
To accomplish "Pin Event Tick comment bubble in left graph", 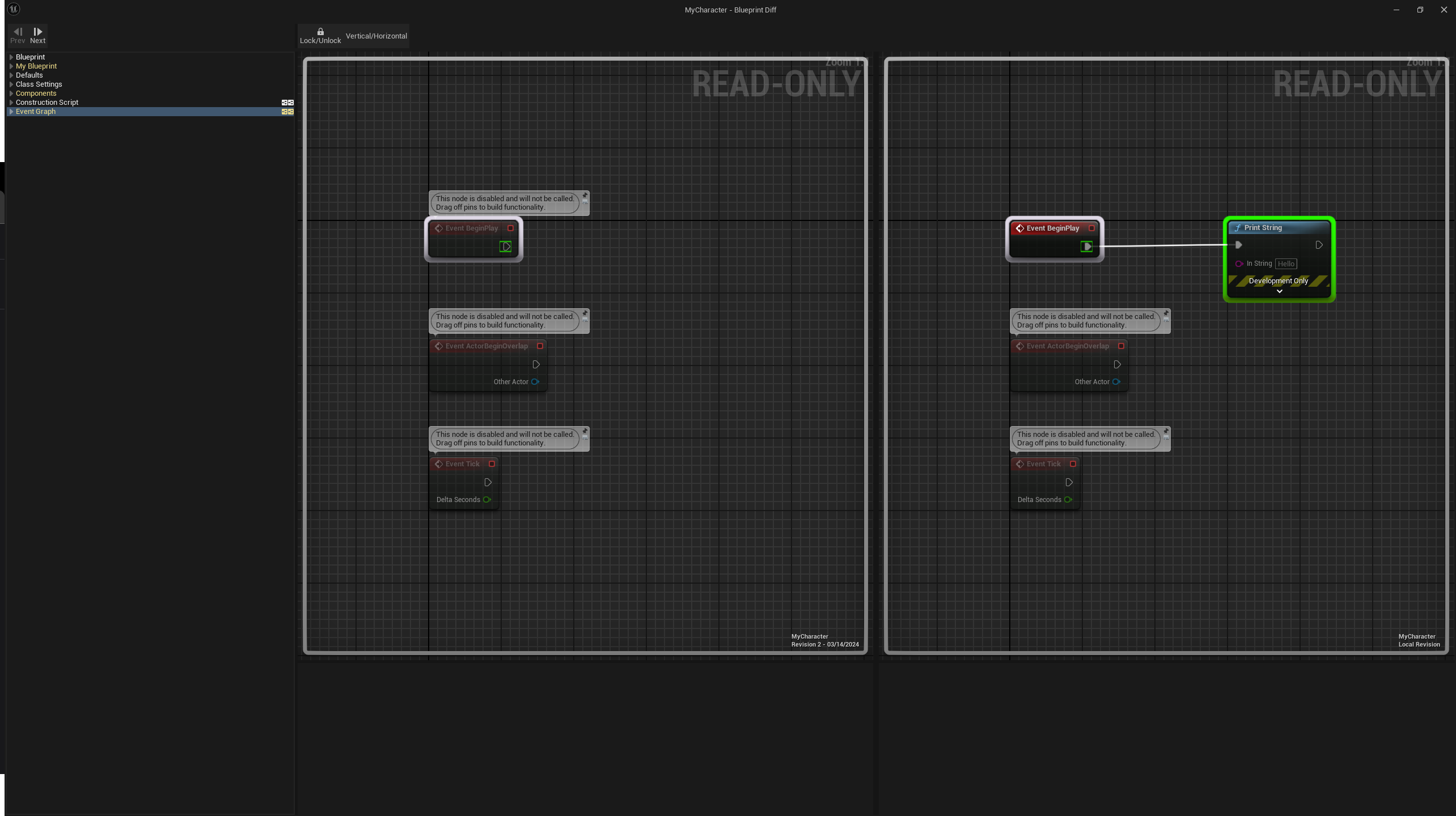I will point(585,431).
